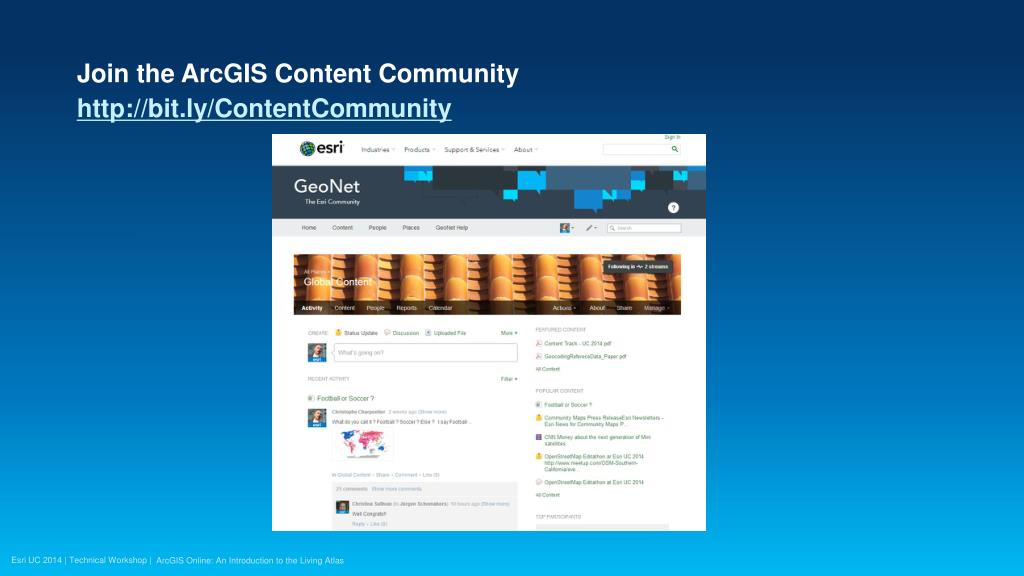Viewport: 1024px width, 576px height.
Task: Open GeocodingReferenceData_Paper pdf
Action: click(585, 357)
